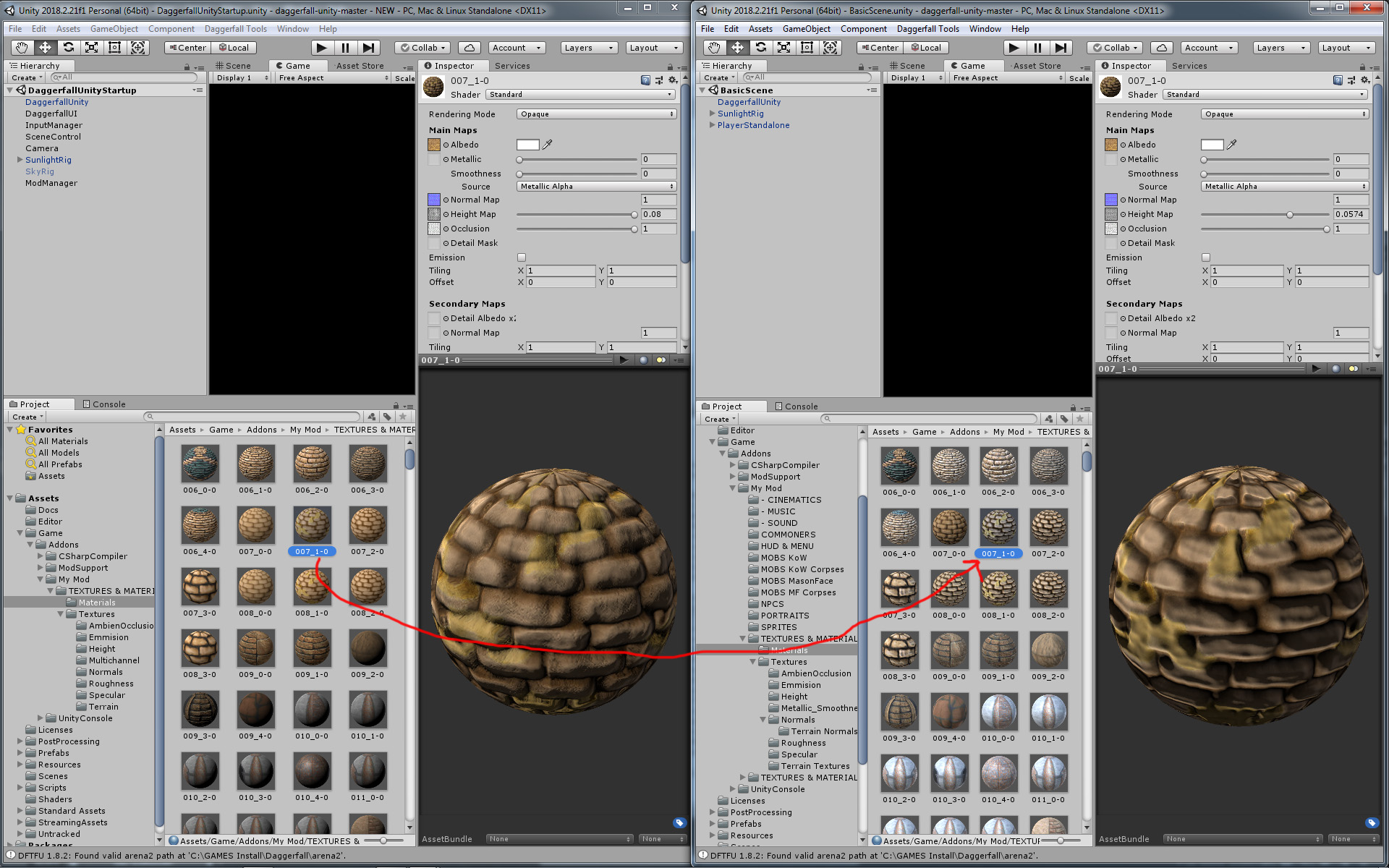Image resolution: width=1389 pixels, height=868 pixels.
Task: Open GameObject menu in right window
Action: pyautogui.click(x=806, y=29)
